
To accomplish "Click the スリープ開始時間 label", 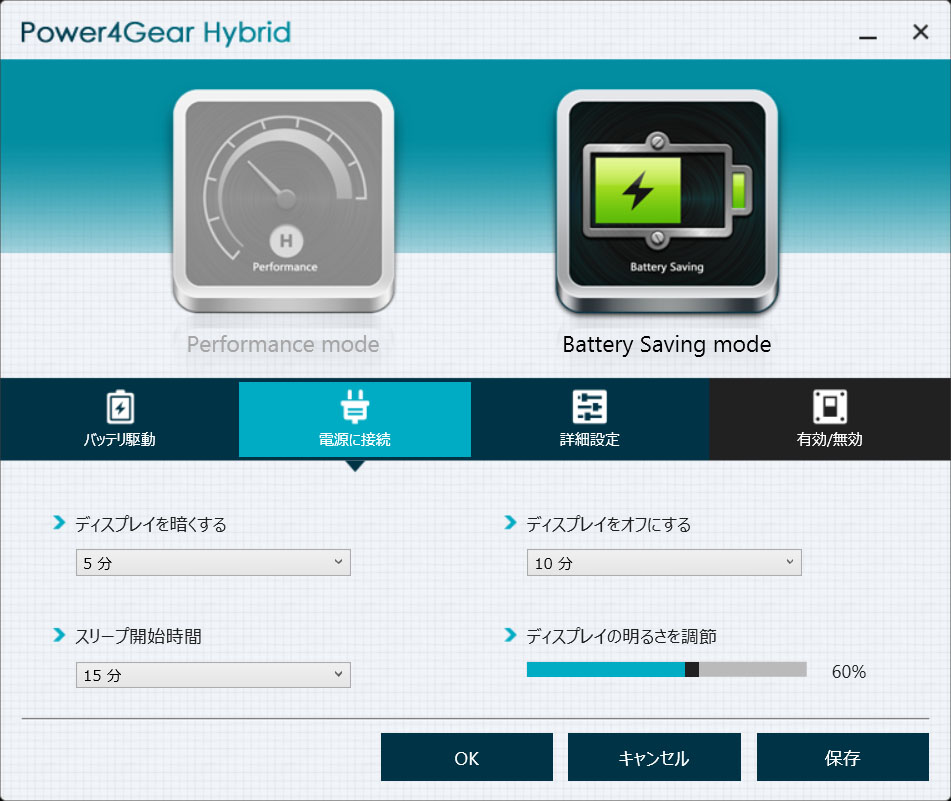I will pos(138,636).
